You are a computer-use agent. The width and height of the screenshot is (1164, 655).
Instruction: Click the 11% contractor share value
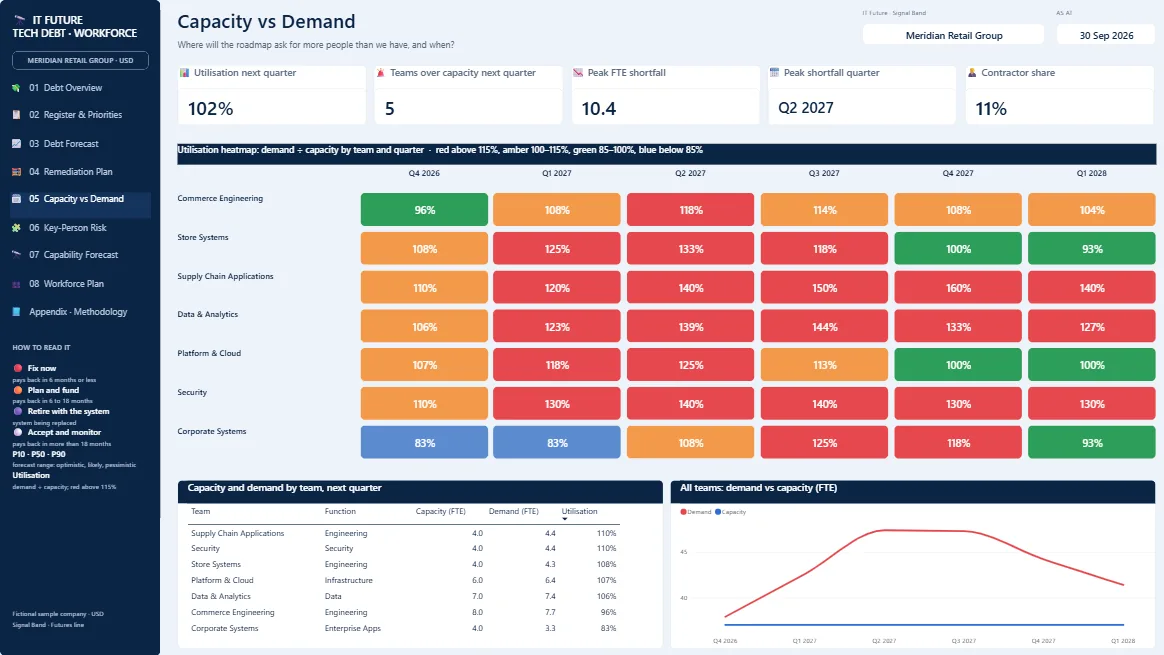tap(990, 108)
